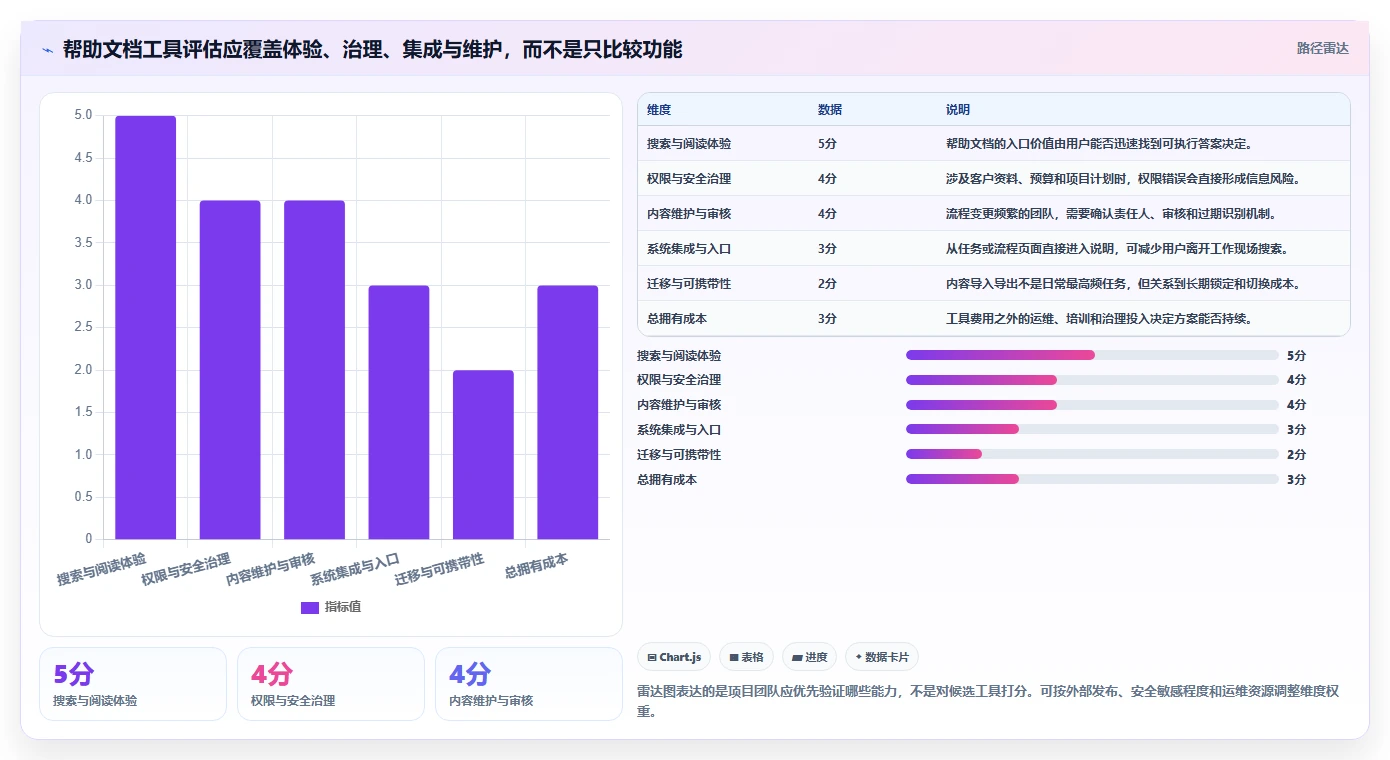The width and height of the screenshot is (1390, 760).
Task: Click the lightning icon beside the title
Action: 48,50
